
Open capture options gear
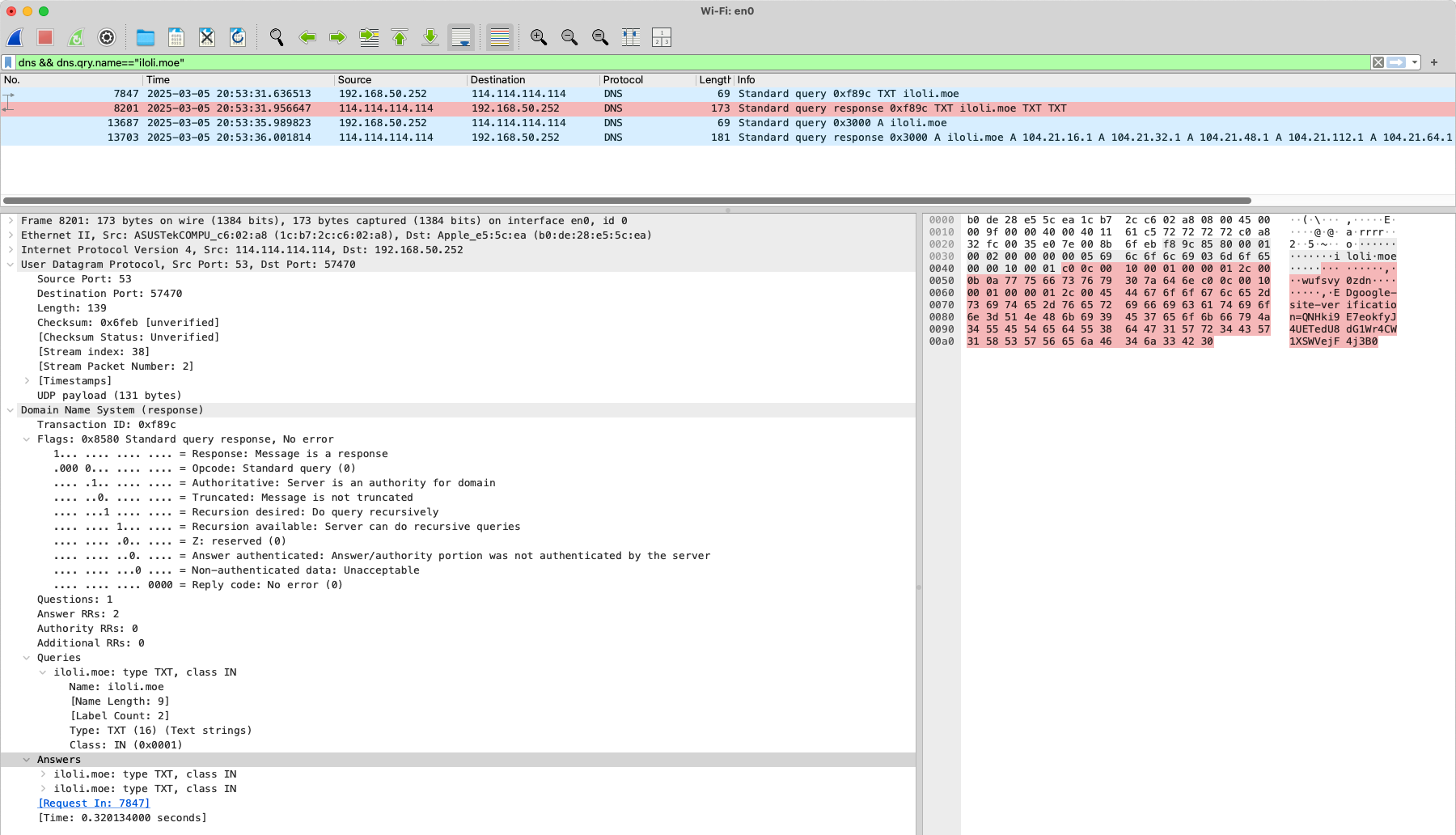[x=107, y=37]
